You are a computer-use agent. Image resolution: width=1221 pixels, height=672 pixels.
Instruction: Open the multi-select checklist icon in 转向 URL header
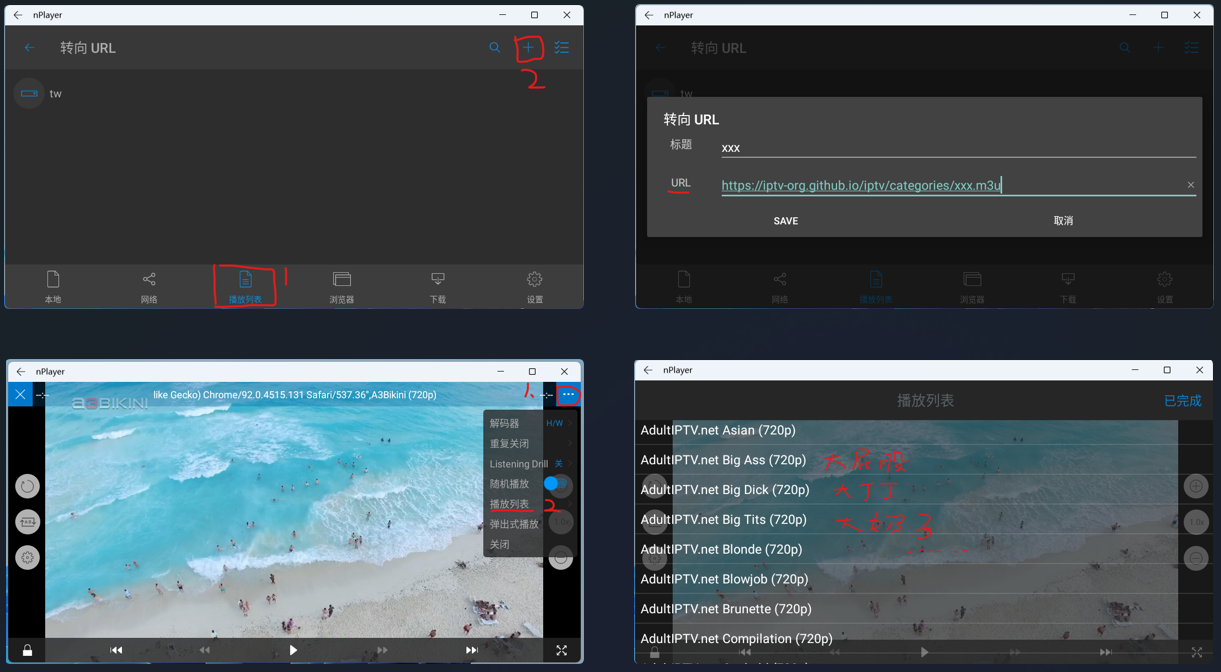tap(562, 47)
